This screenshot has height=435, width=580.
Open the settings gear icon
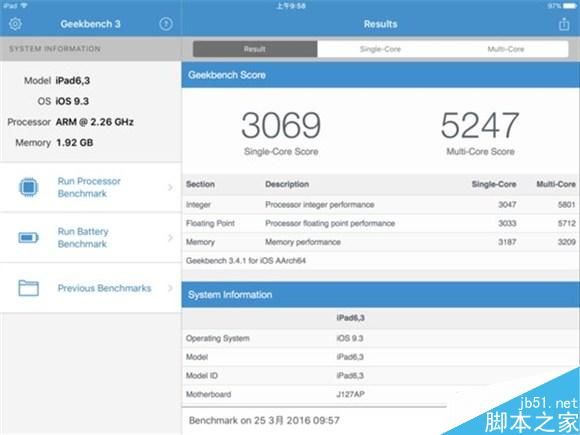tap(15, 24)
